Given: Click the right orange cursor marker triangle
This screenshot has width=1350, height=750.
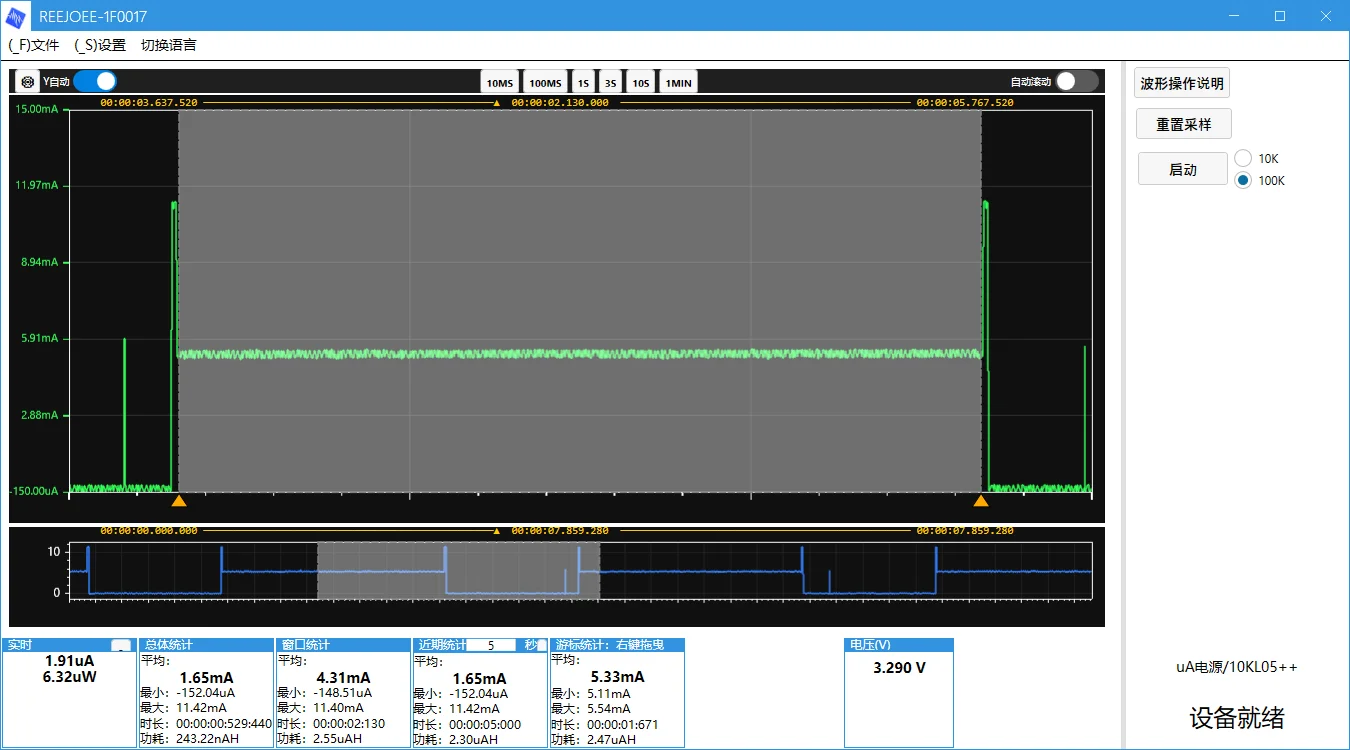Looking at the screenshot, I should pyautogui.click(x=981, y=500).
